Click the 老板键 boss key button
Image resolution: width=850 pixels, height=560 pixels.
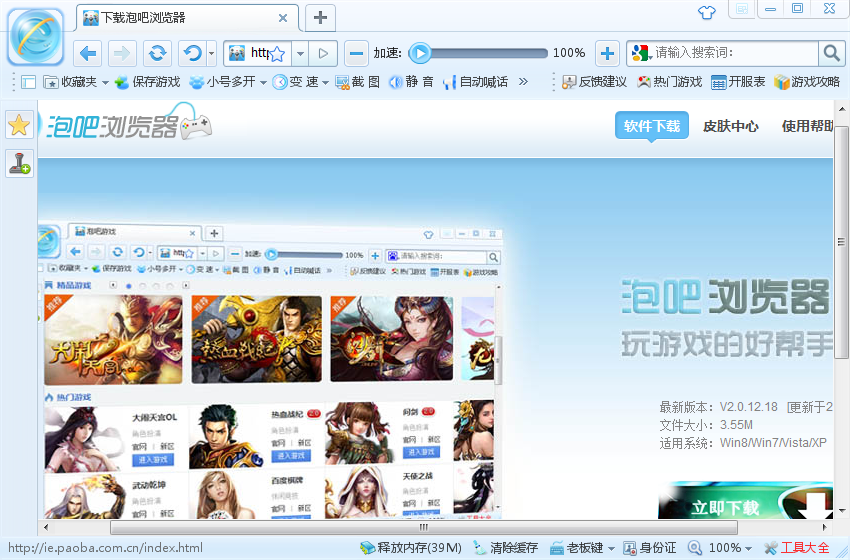(577, 548)
